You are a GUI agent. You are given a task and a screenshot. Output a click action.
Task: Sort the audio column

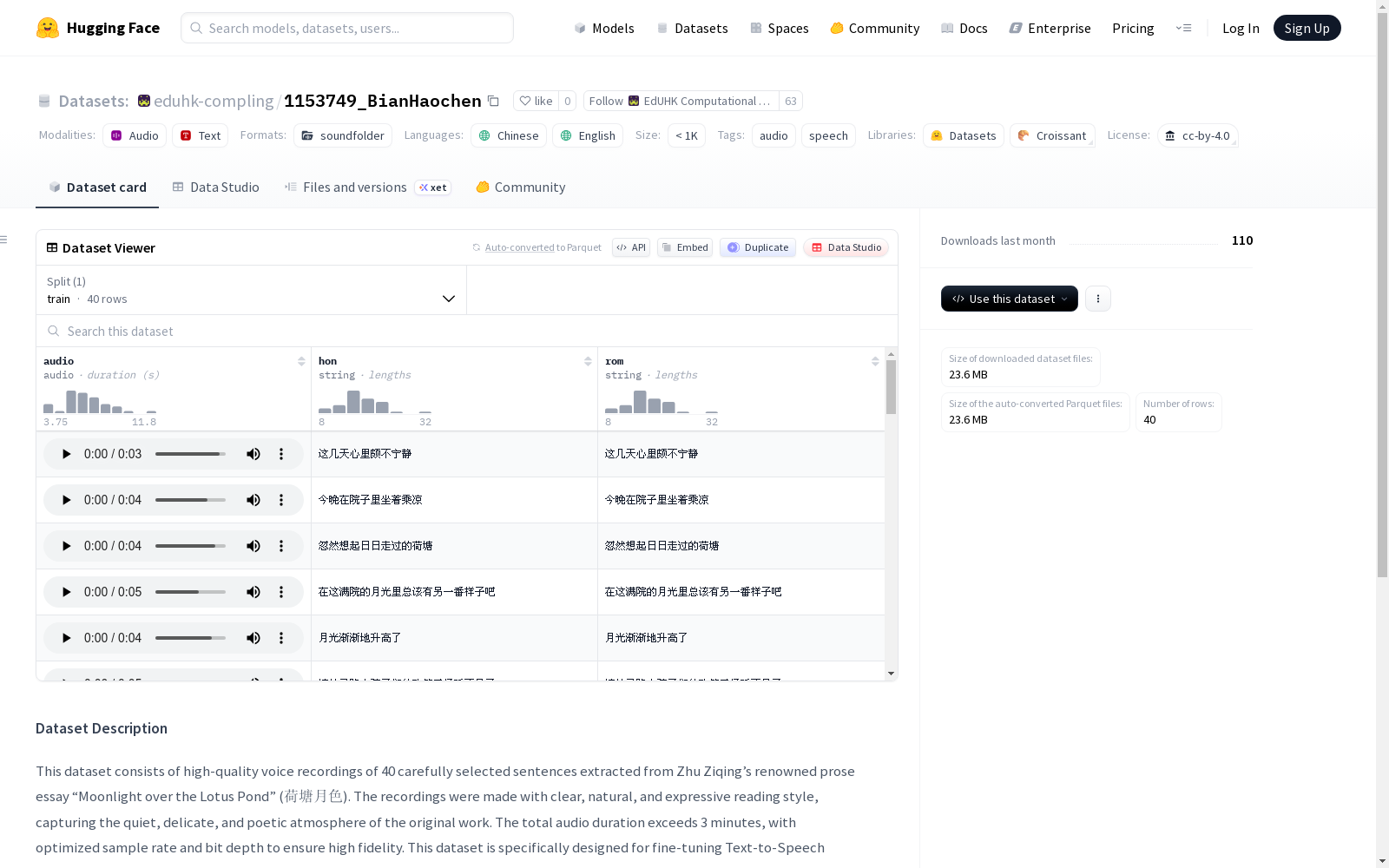tap(301, 361)
